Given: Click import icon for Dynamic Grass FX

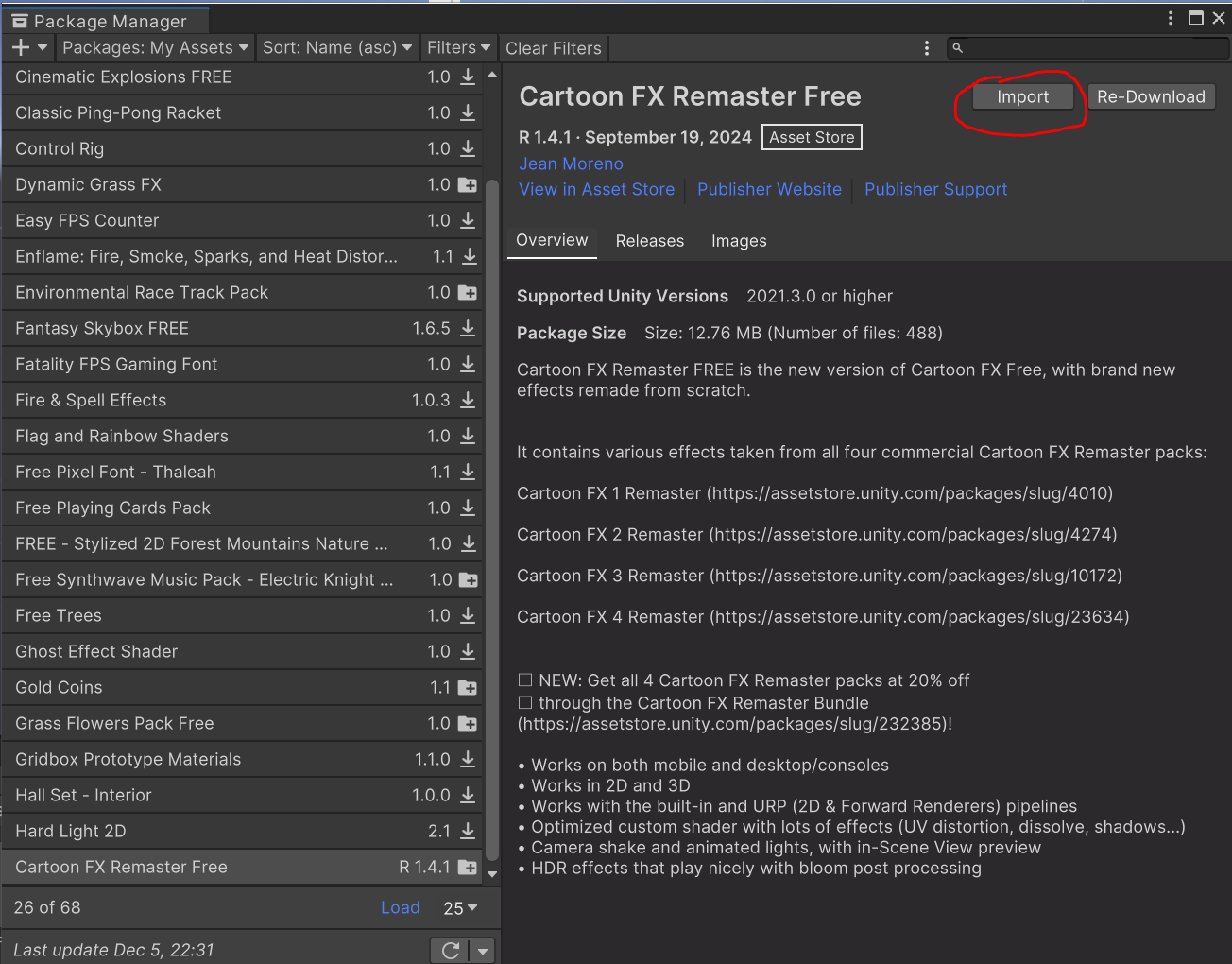Looking at the screenshot, I should 468,185.
